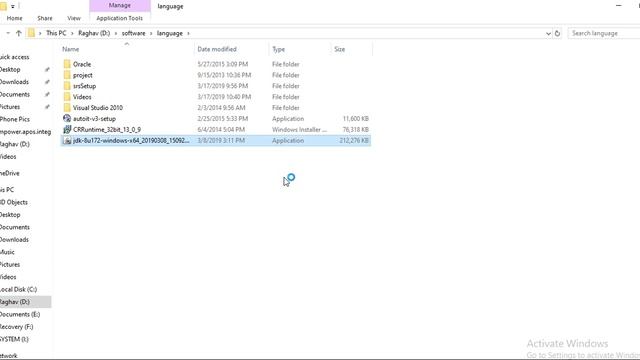Open the address bar history dropdown

[x=548, y=33]
